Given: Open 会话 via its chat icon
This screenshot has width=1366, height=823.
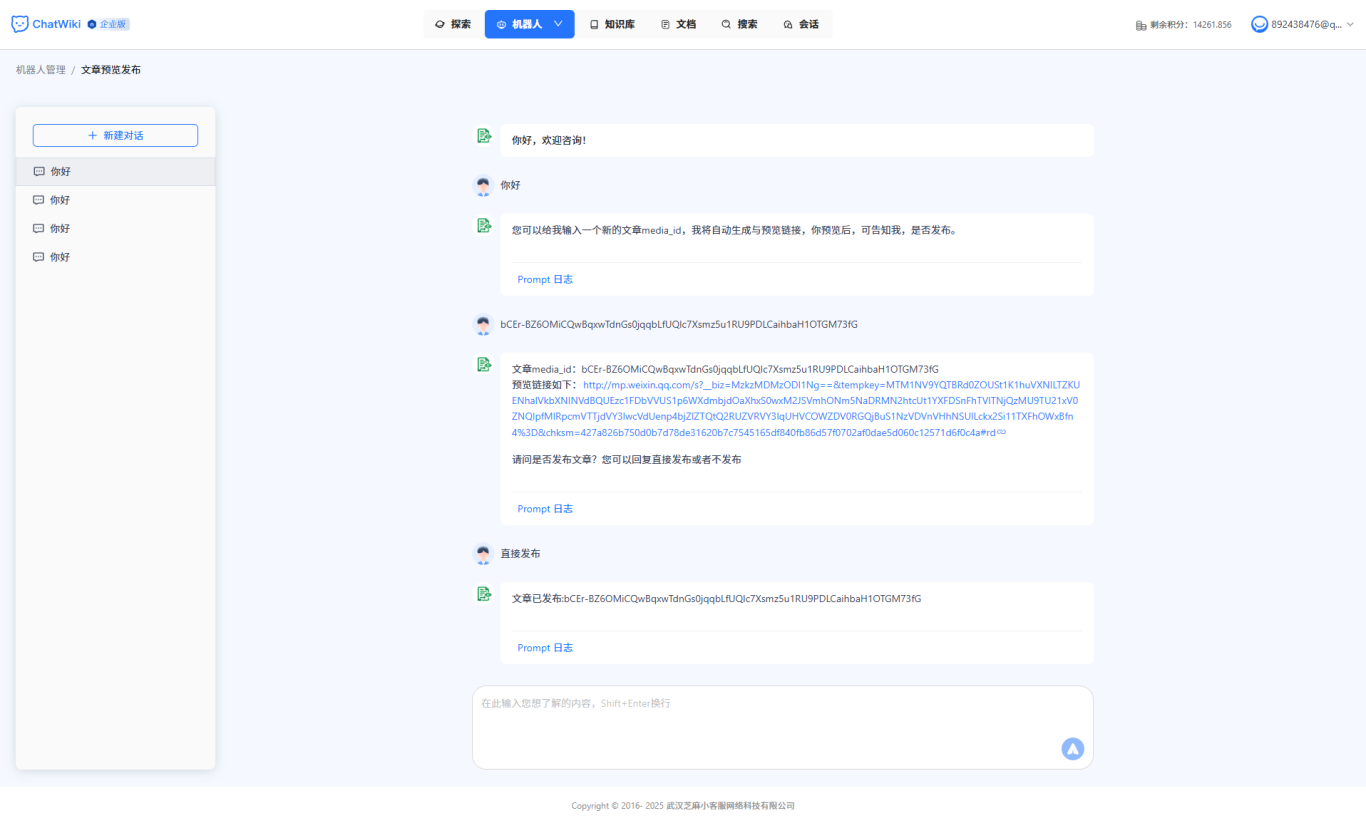Looking at the screenshot, I should (788, 23).
